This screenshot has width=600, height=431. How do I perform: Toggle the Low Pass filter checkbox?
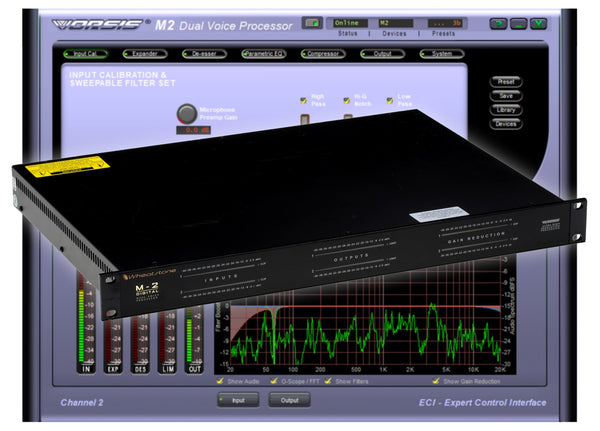(390, 100)
